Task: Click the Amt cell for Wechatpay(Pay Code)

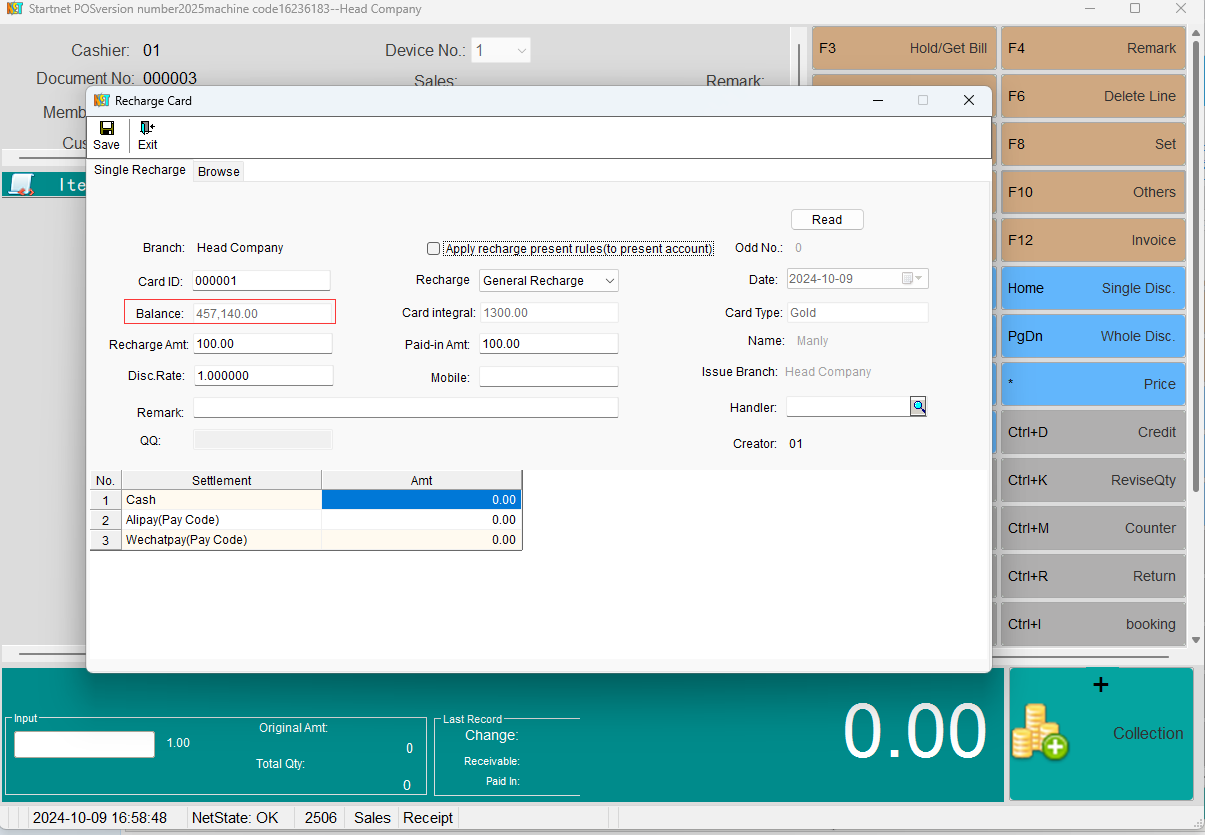Action: click(422, 540)
